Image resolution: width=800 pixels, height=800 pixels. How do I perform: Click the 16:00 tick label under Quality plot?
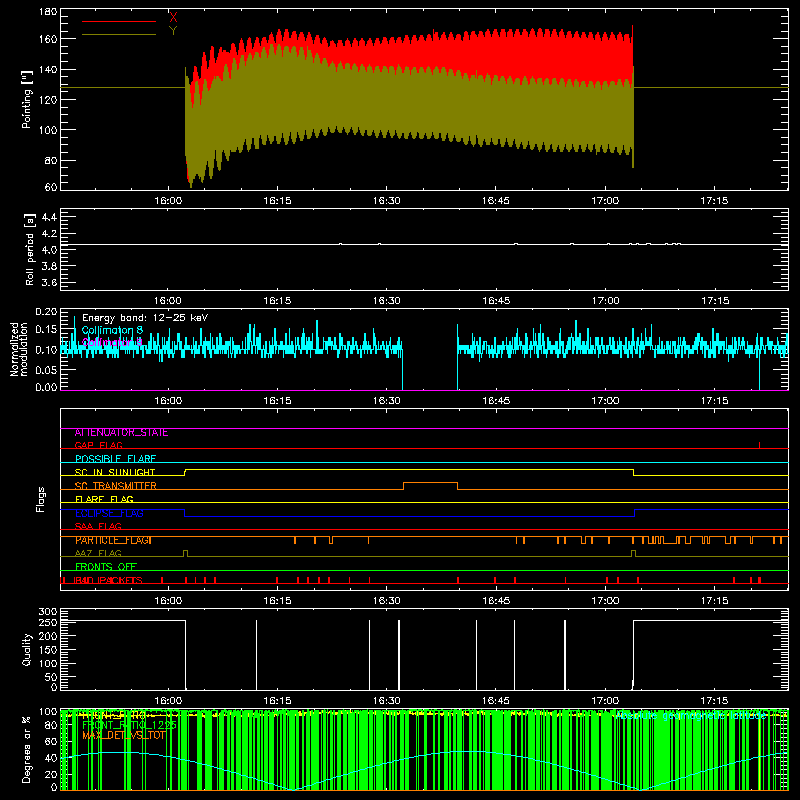tap(168, 701)
